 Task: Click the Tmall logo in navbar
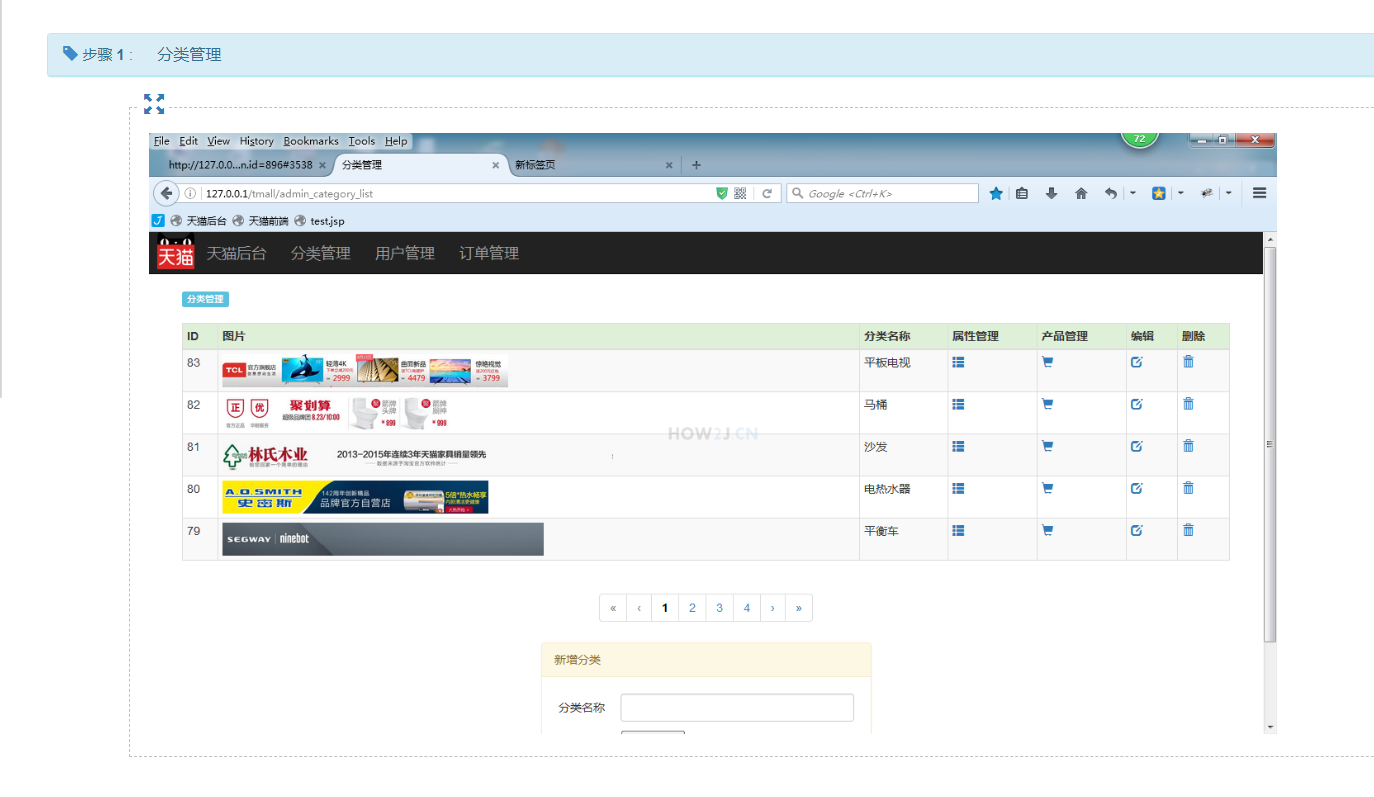(175, 252)
